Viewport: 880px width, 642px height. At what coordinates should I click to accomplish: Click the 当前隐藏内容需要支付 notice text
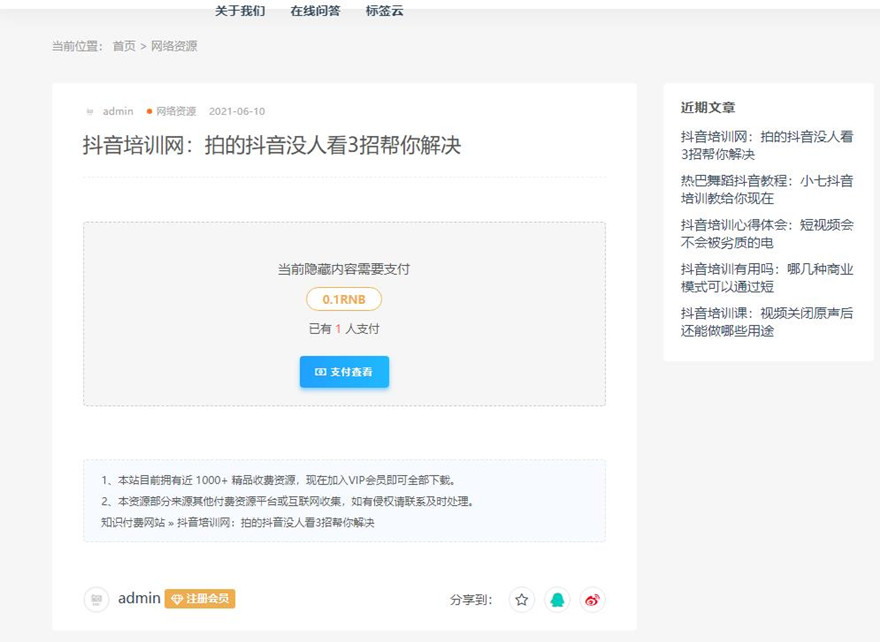coord(344,269)
